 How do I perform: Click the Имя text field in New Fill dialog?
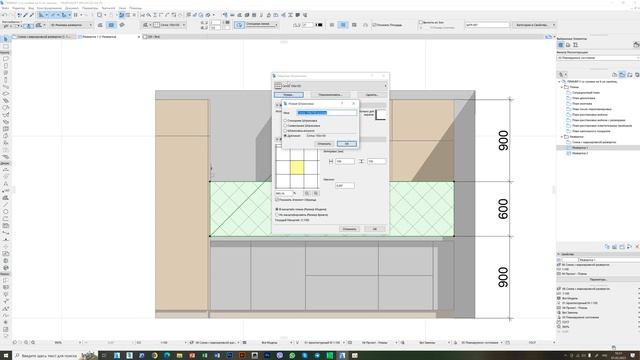point(327,113)
